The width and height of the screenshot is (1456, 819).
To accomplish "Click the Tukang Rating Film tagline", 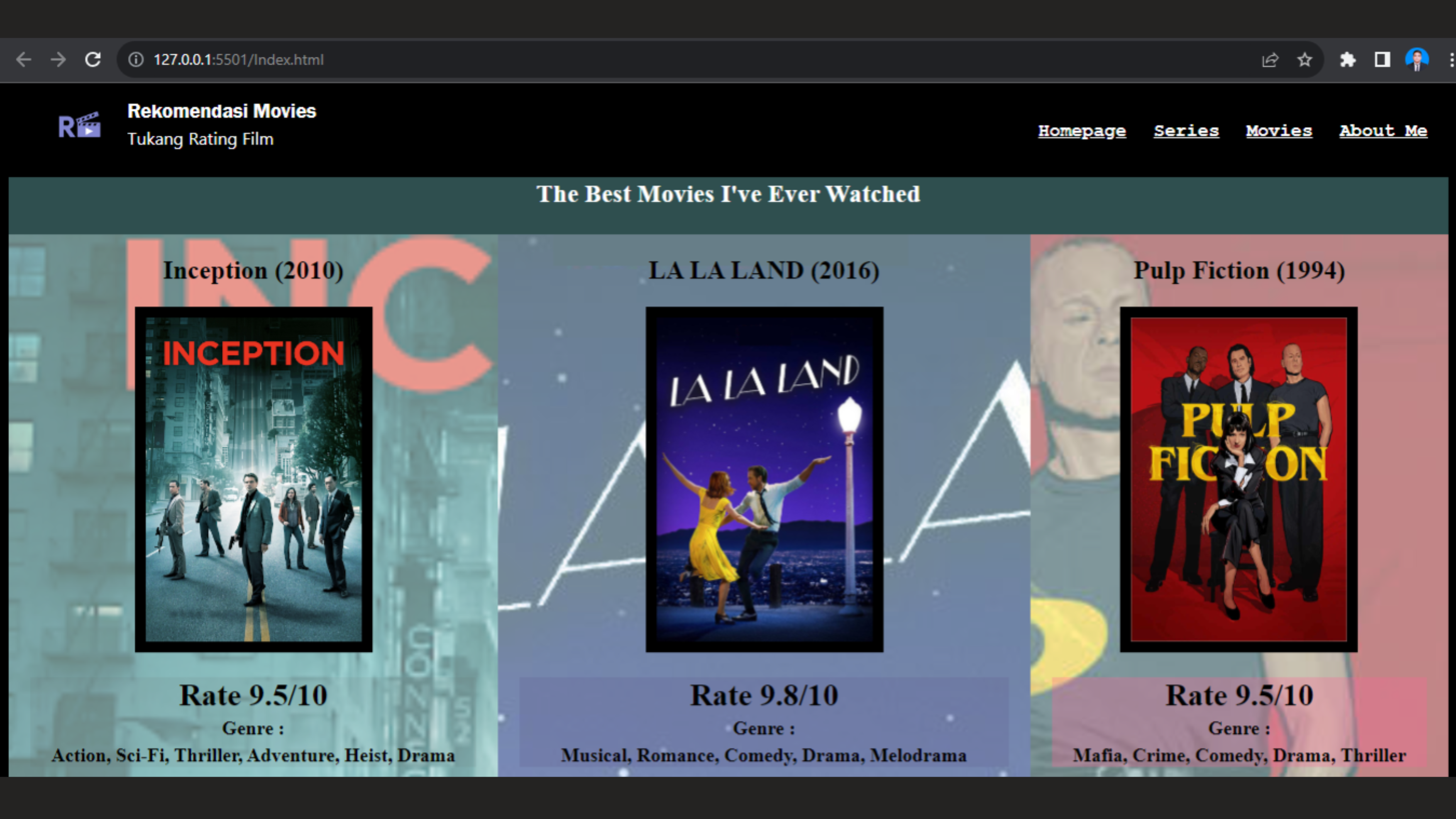I will [200, 139].
